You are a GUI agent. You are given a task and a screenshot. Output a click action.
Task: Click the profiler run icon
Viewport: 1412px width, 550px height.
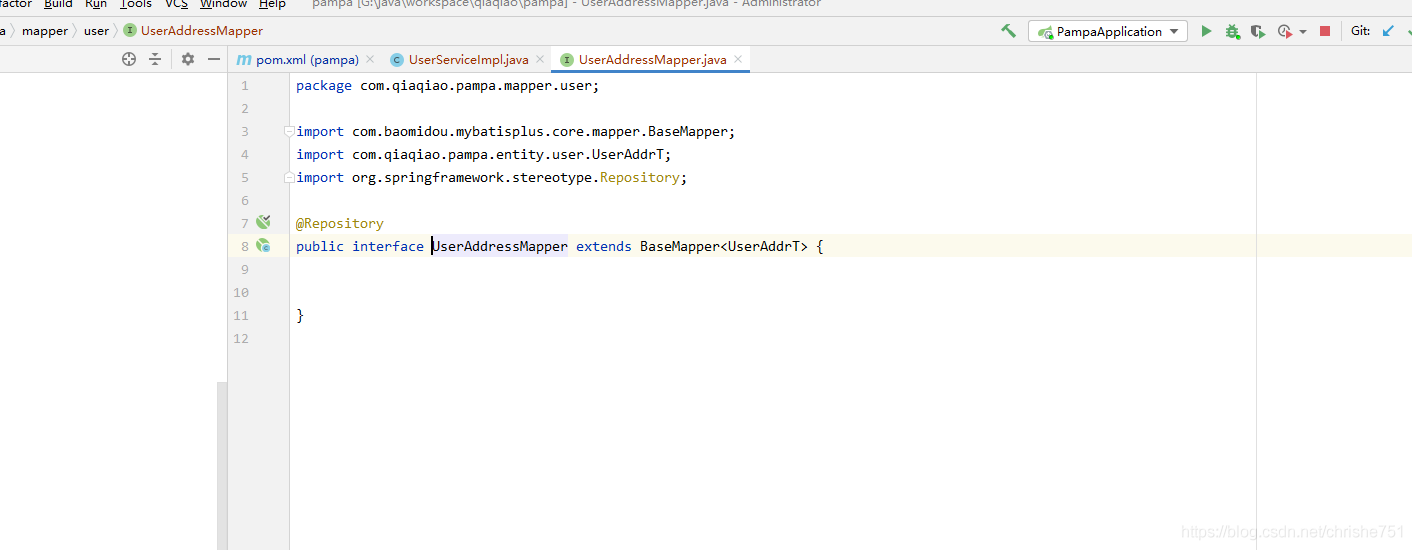(x=1285, y=31)
